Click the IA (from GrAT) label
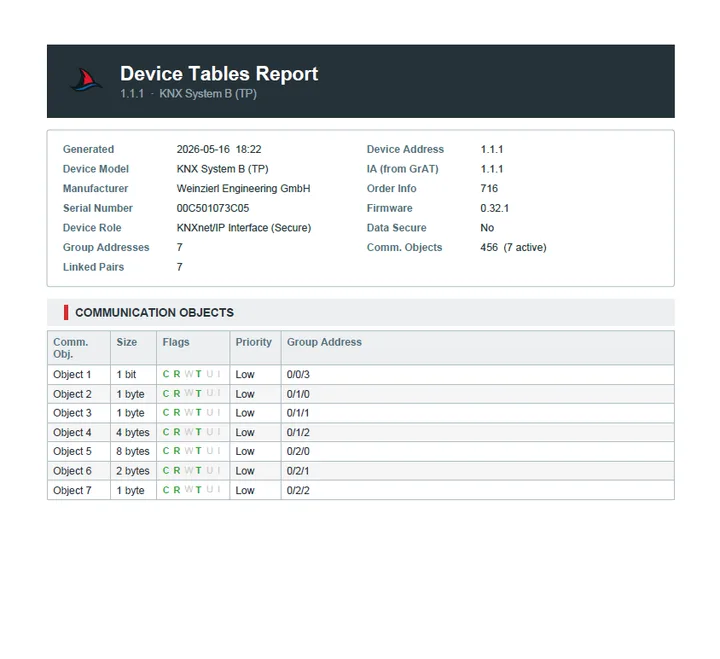This screenshot has width=720, height=659. (402, 169)
